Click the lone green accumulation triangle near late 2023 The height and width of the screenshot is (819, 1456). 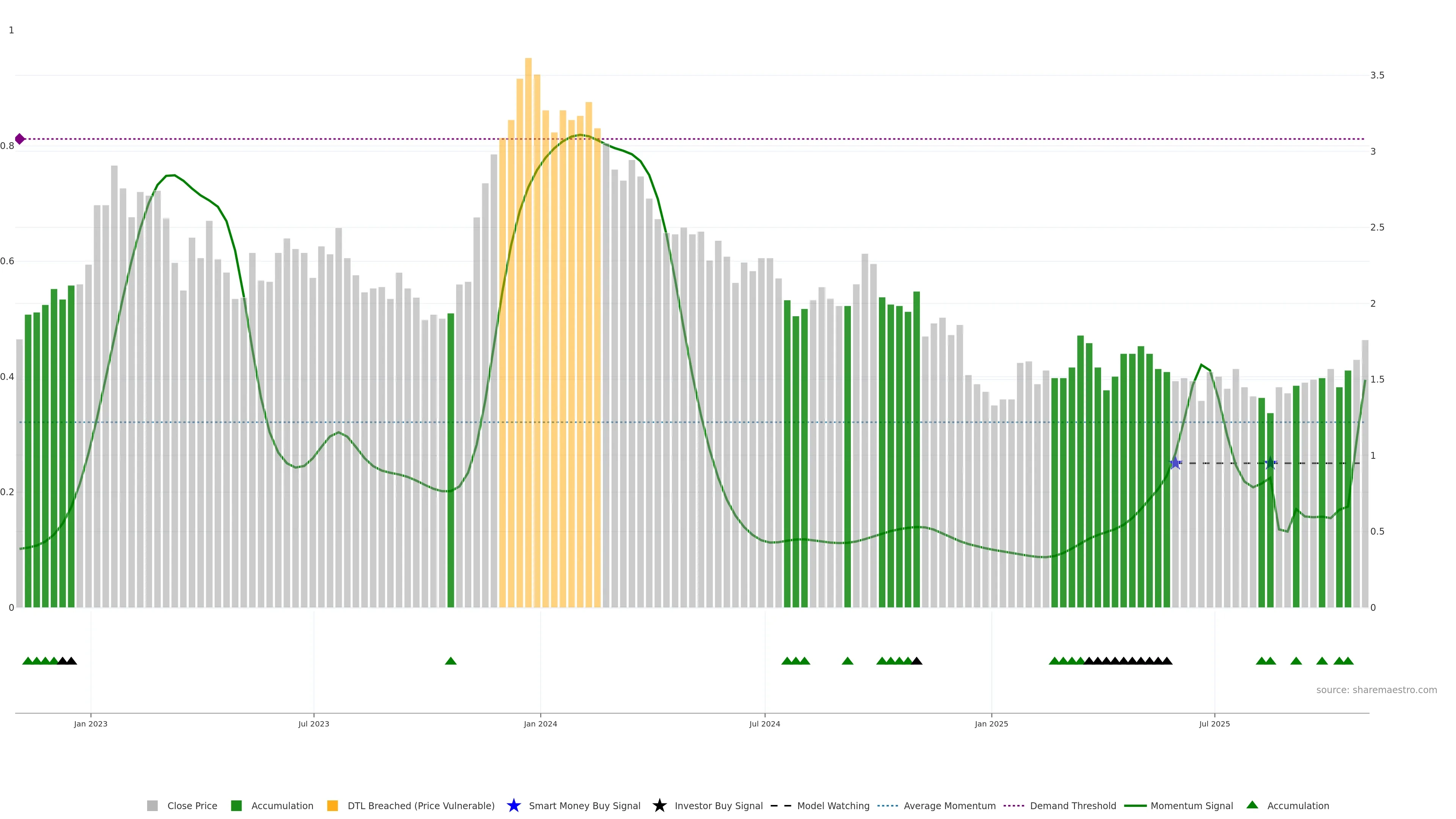coord(450,661)
